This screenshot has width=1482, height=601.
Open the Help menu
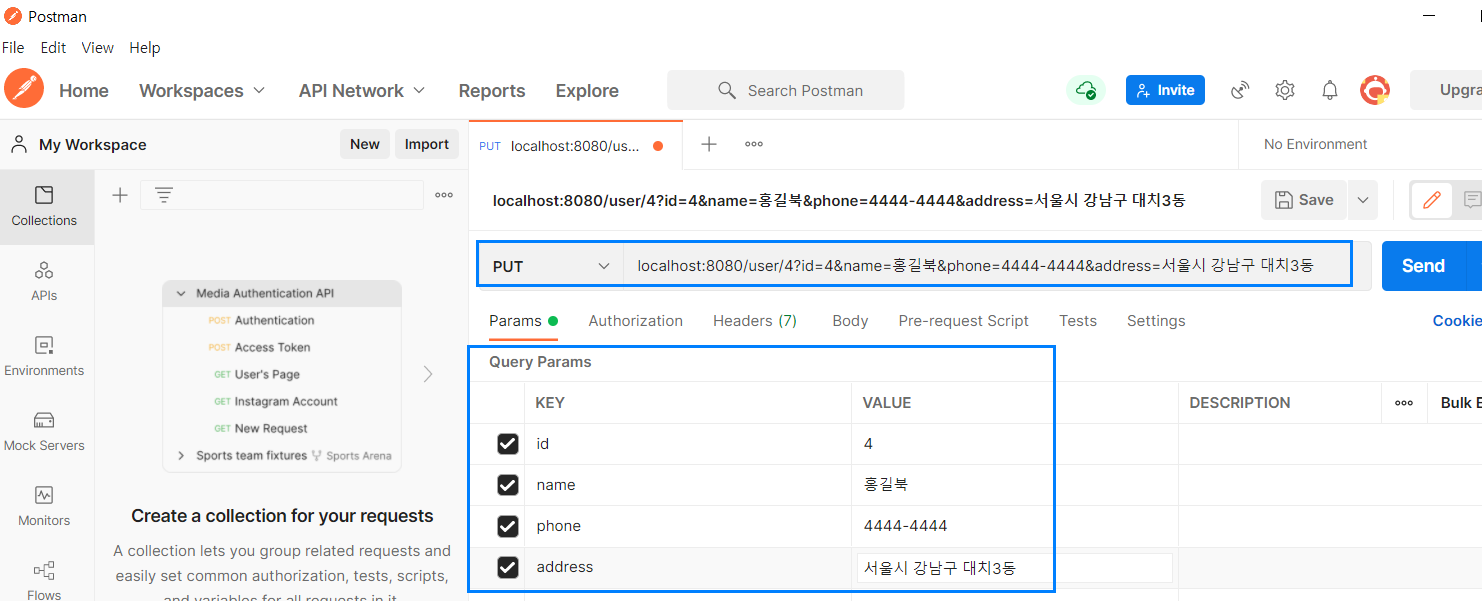click(x=144, y=47)
